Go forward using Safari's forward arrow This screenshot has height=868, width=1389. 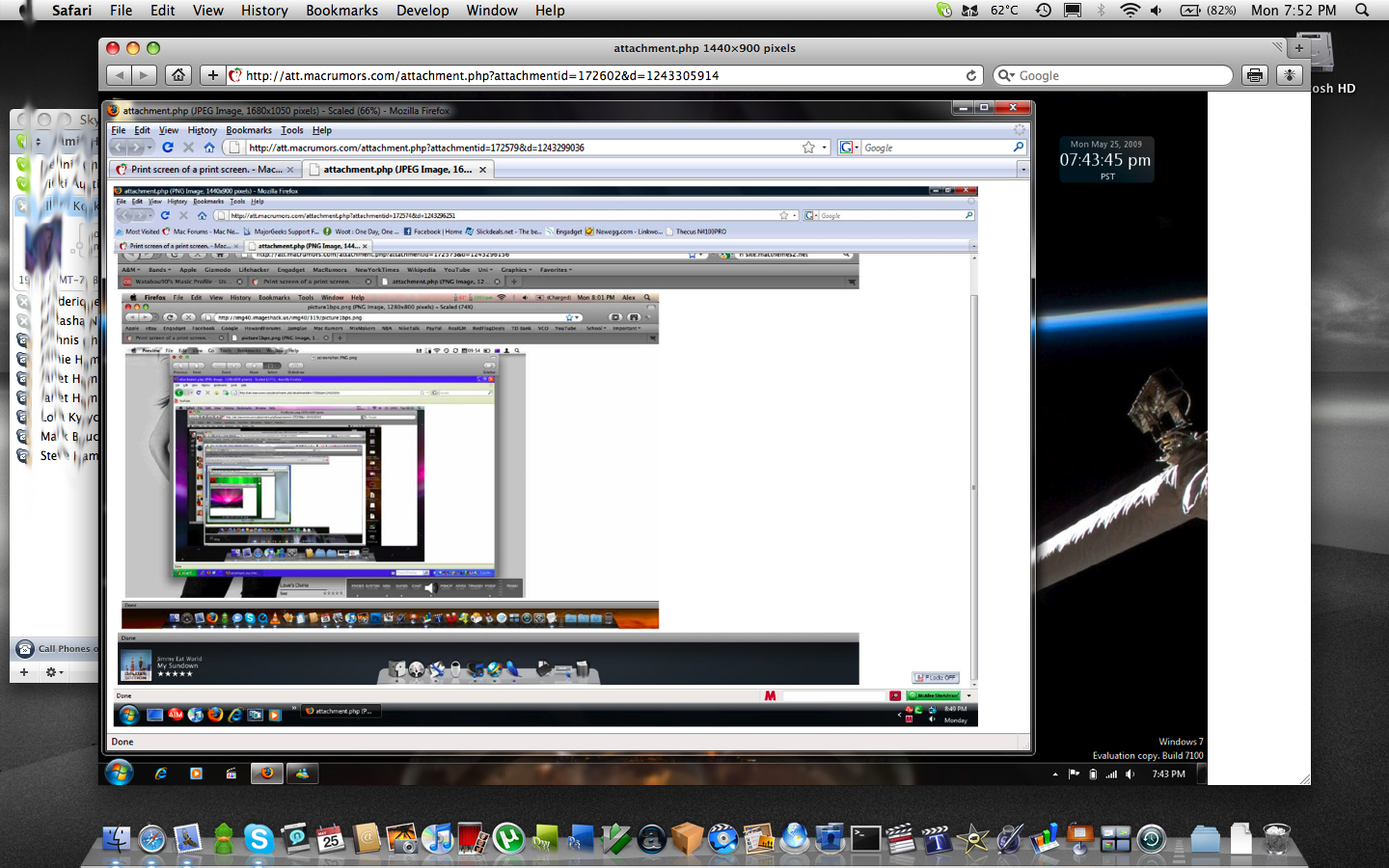(144, 75)
